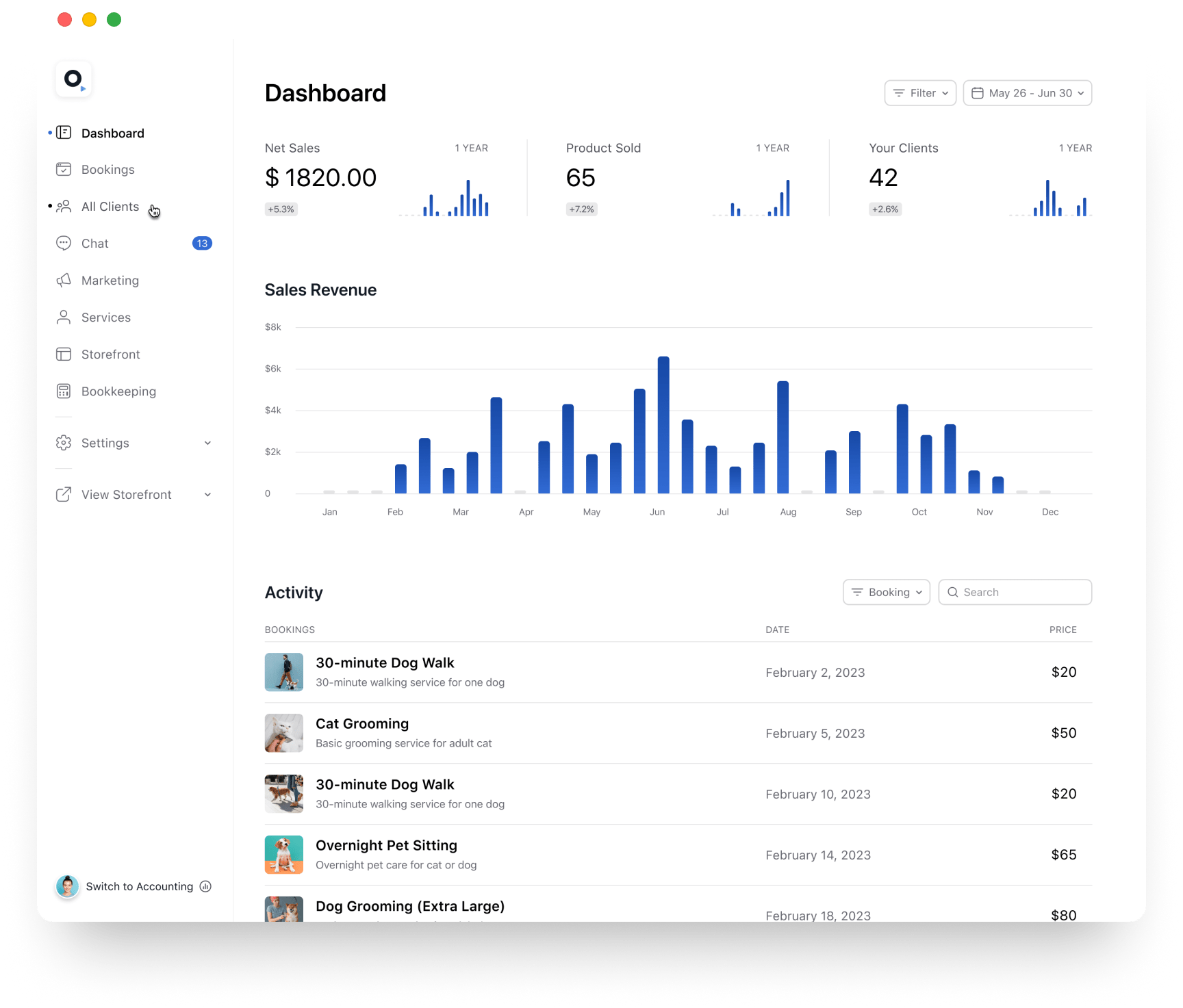This screenshot has height=1008, width=1183.
Task: Click the app logo in the sidebar
Action: (x=73, y=79)
